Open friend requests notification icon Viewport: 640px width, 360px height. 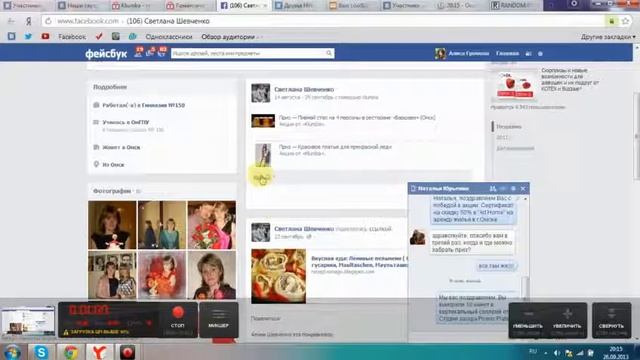click(138, 52)
